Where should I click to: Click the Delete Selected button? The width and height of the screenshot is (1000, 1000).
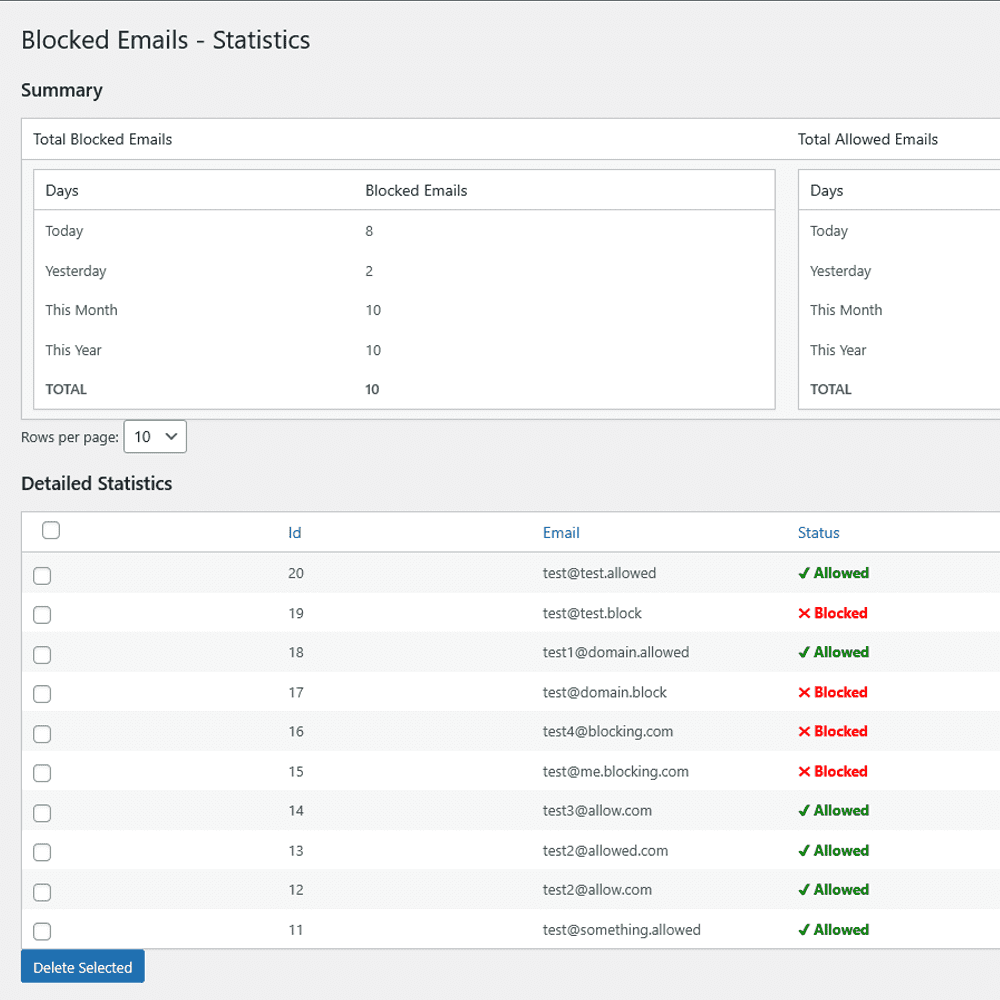[83, 967]
